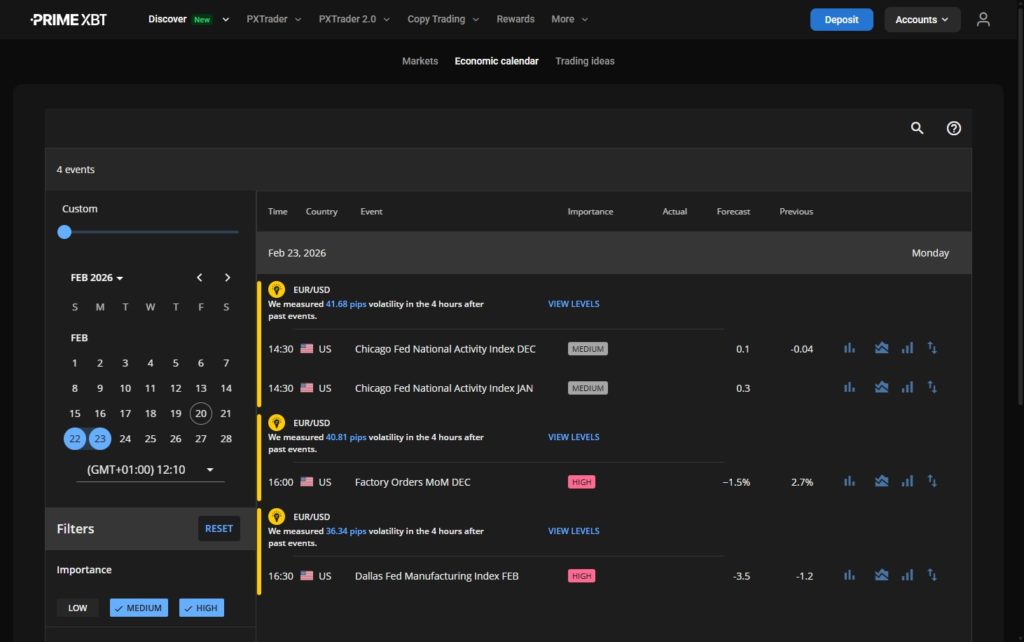1024x642 pixels.
Task: Click the bar chart icon on Chicago Fed JAN row
Action: click(907, 387)
